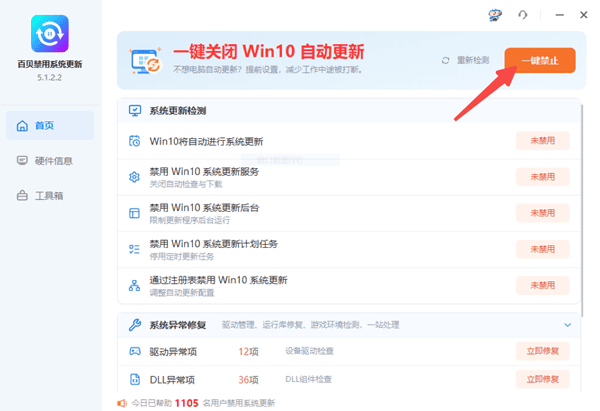The width and height of the screenshot is (600, 411).
Task: Click the 设备驱动检查 description
Action: point(309,351)
